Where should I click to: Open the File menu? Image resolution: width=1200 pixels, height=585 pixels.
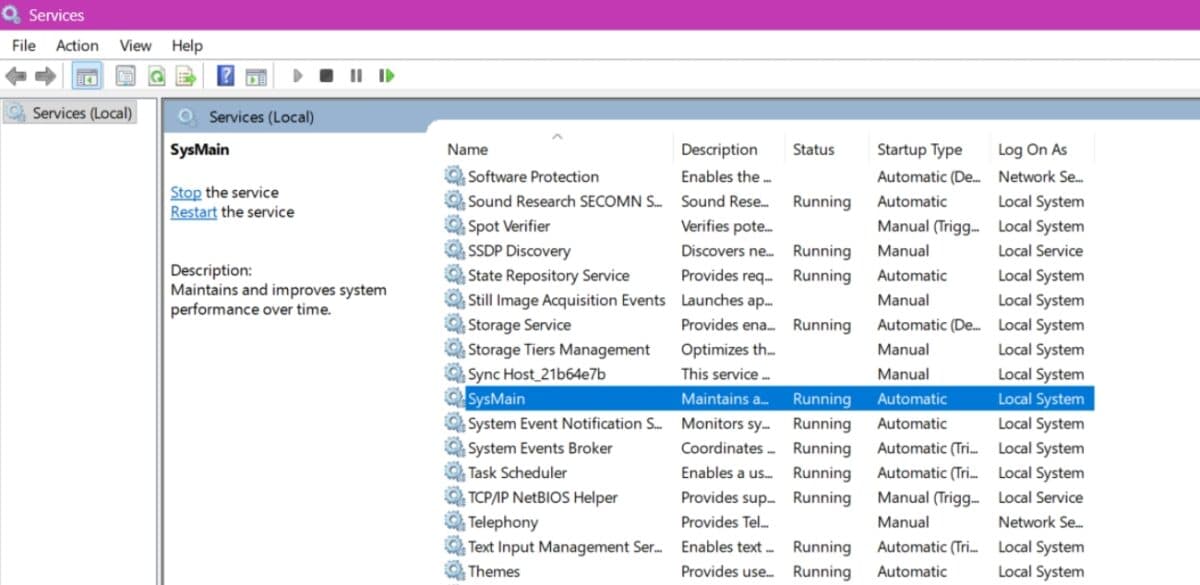[23, 45]
